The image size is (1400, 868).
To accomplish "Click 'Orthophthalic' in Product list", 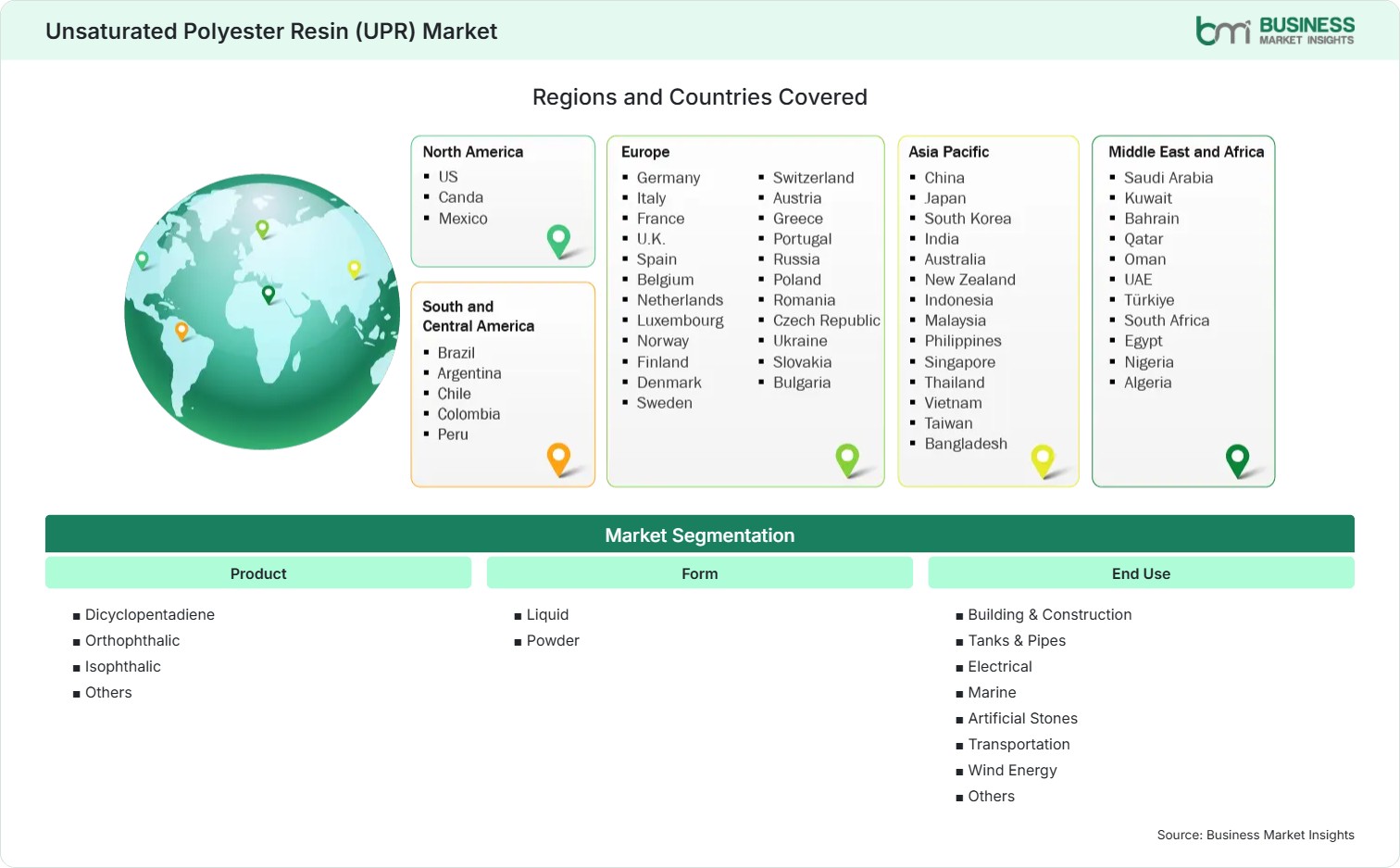I will tap(132, 640).
